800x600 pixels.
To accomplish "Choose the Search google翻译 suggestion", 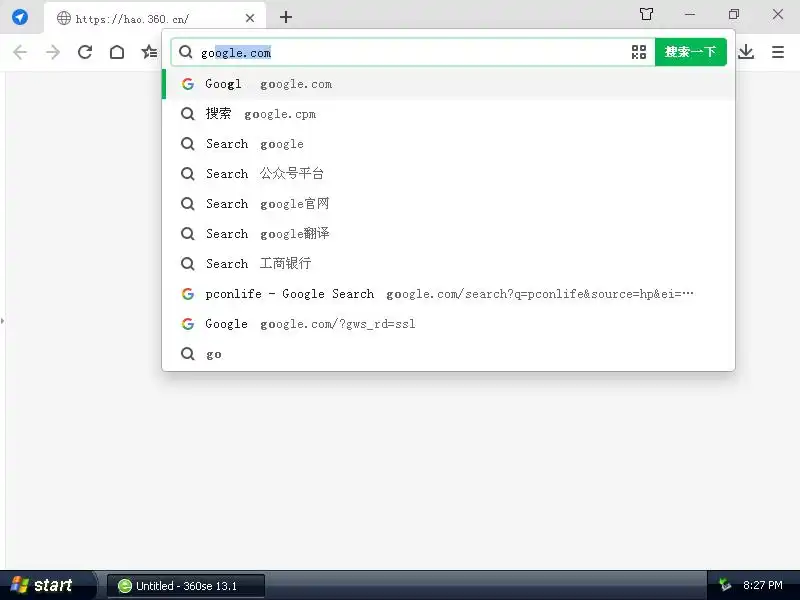I will (x=448, y=234).
